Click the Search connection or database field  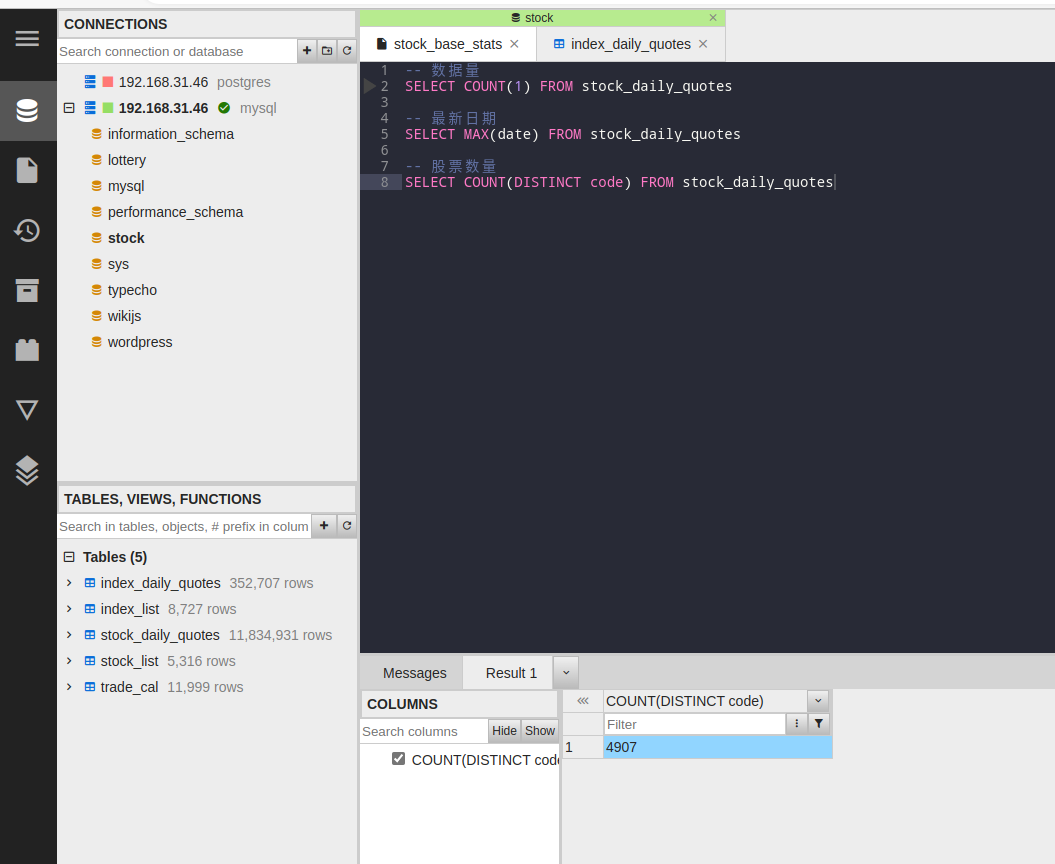pos(177,51)
